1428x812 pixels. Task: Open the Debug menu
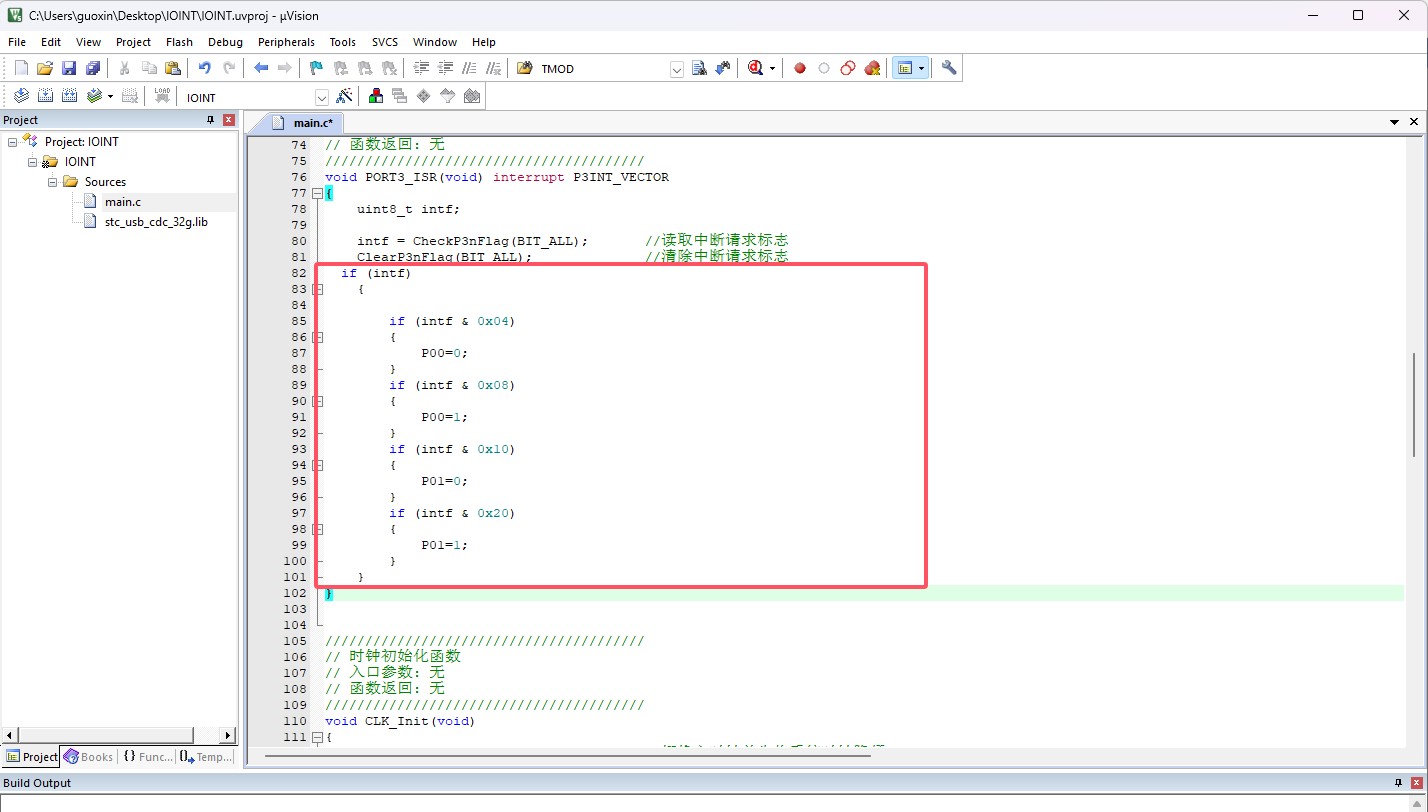225,42
